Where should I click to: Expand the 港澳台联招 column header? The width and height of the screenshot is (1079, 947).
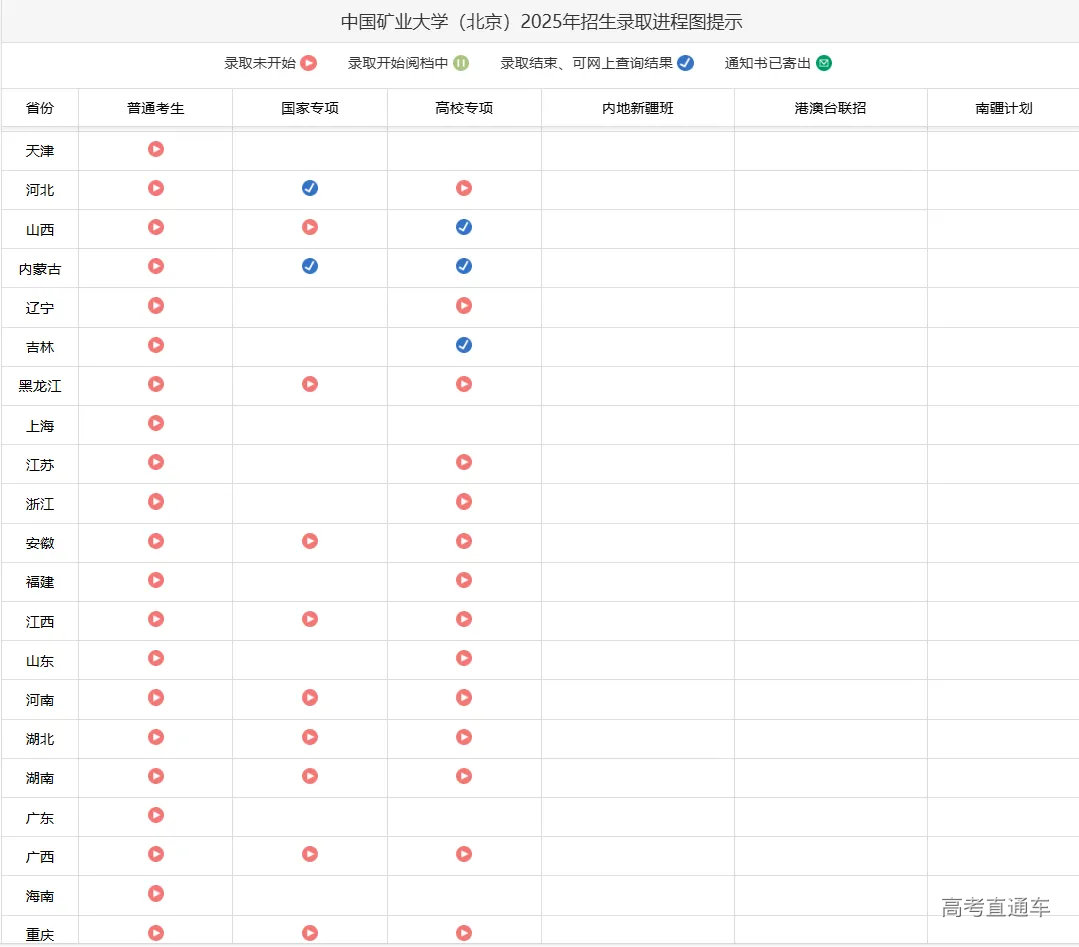(x=829, y=108)
